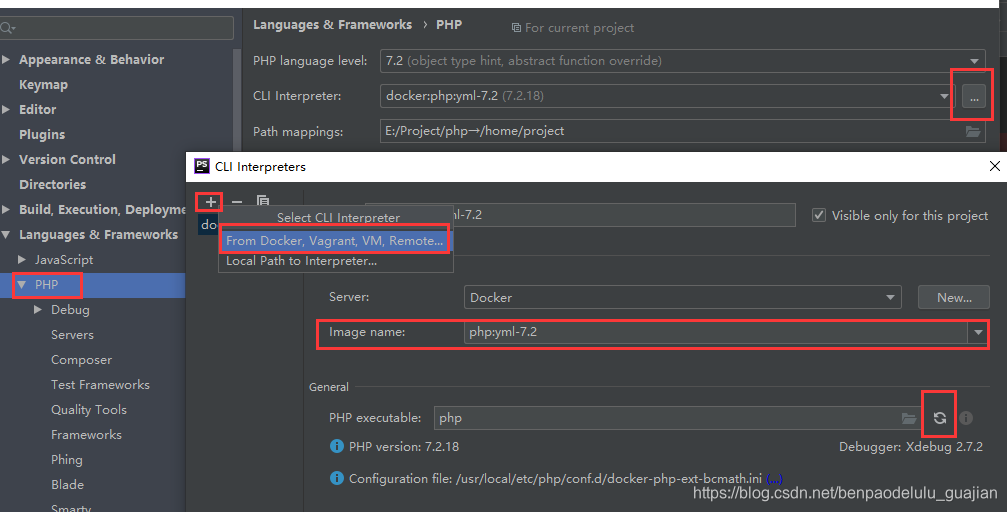1007x512 pixels.
Task: Click the (...) link after configuration file path
Action: point(775,479)
